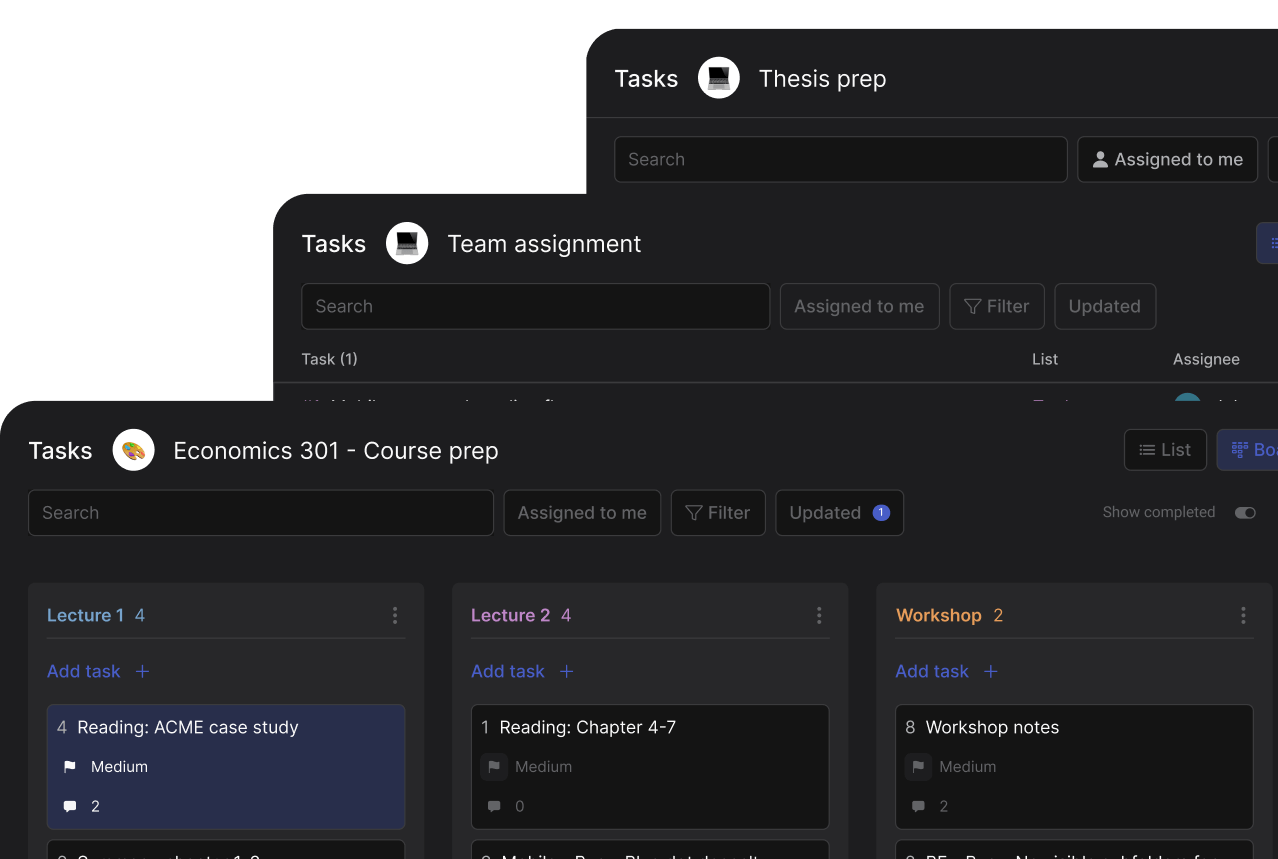Image resolution: width=1278 pixels, height=859 pixels.
Task: Click Add task link in Workshop
Action: click(932, 671)
